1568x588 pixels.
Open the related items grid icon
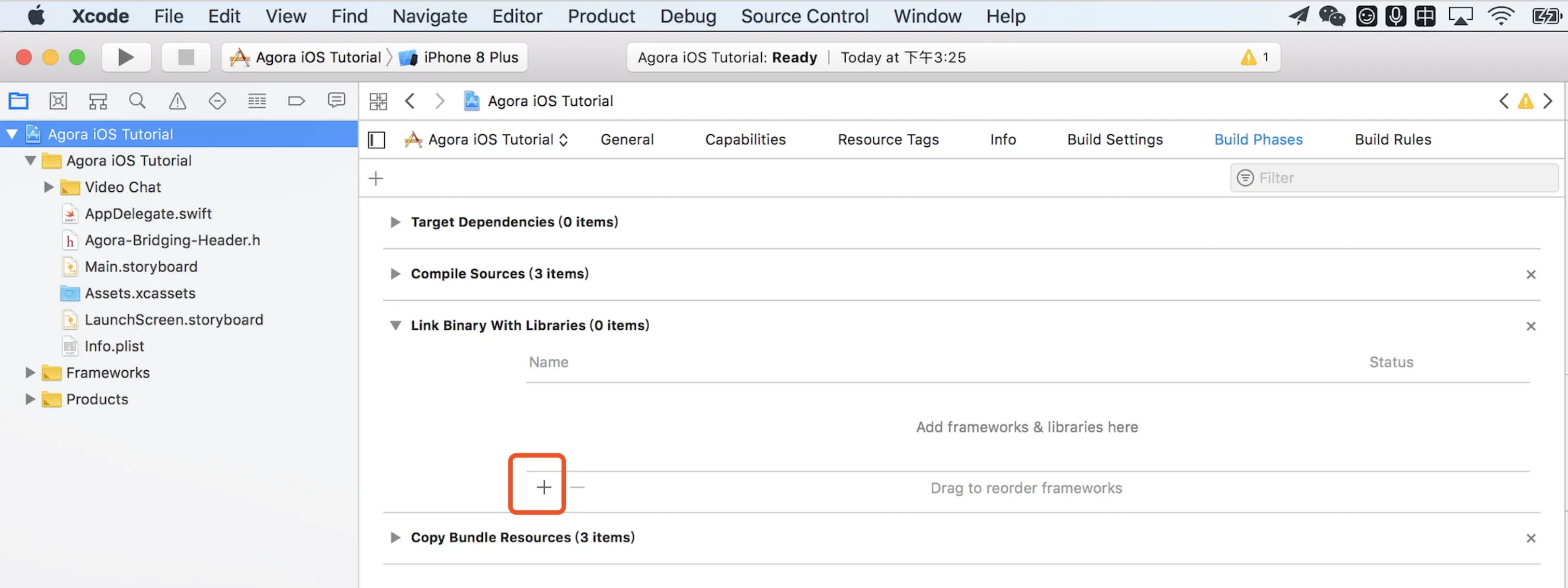tap(378, 101)
